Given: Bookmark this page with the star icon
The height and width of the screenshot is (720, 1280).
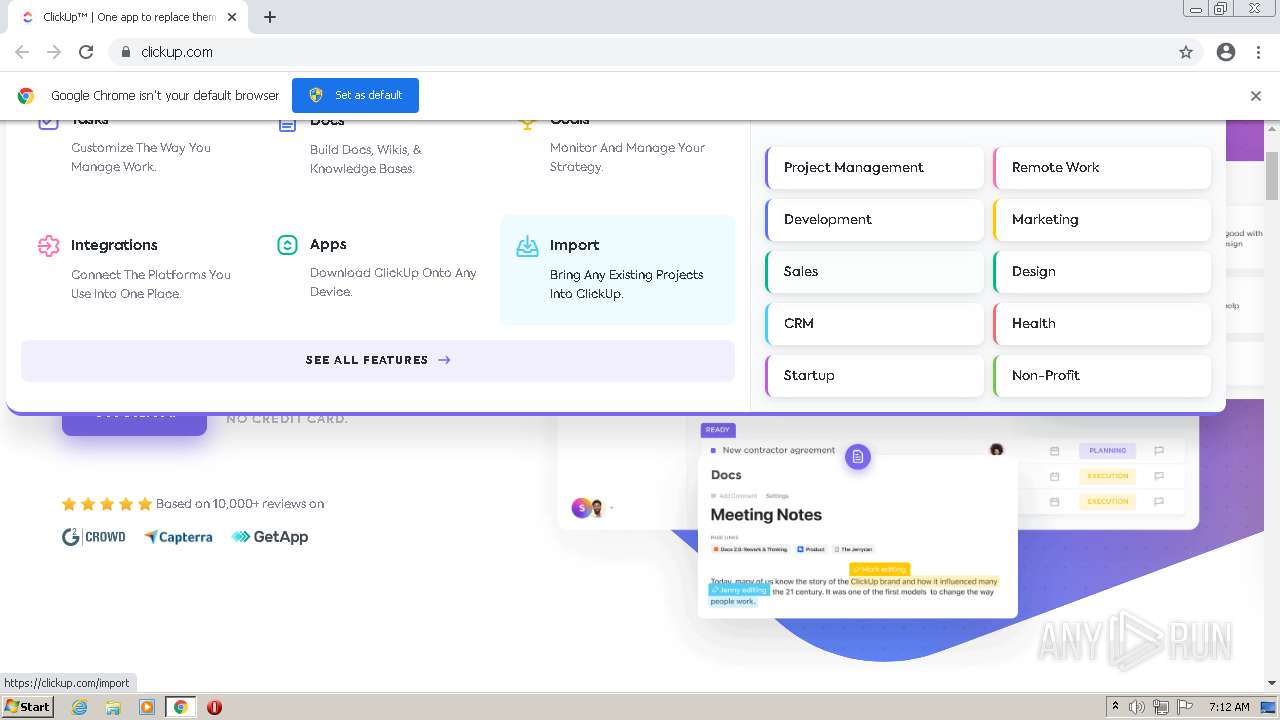Looking at the screenshot, I should pyautogui.click(x=1186, y=52).
